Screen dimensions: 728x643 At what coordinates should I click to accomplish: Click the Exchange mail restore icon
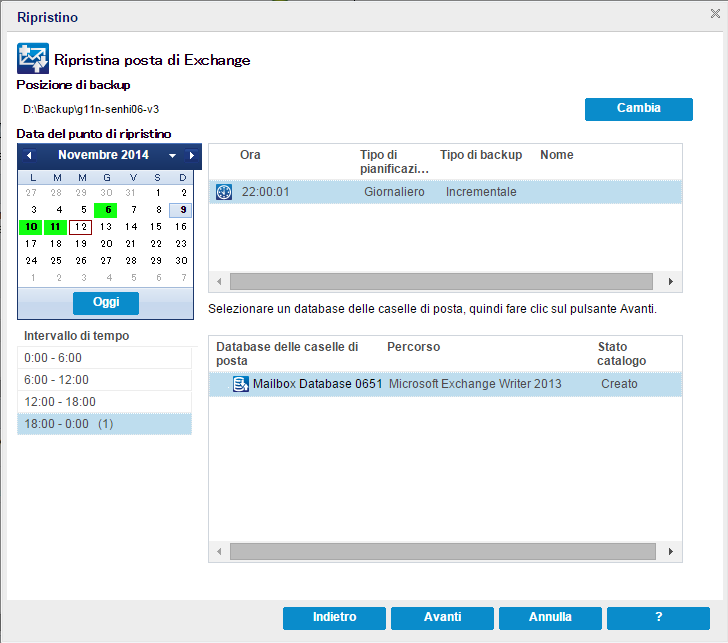[x=33, y=58]
